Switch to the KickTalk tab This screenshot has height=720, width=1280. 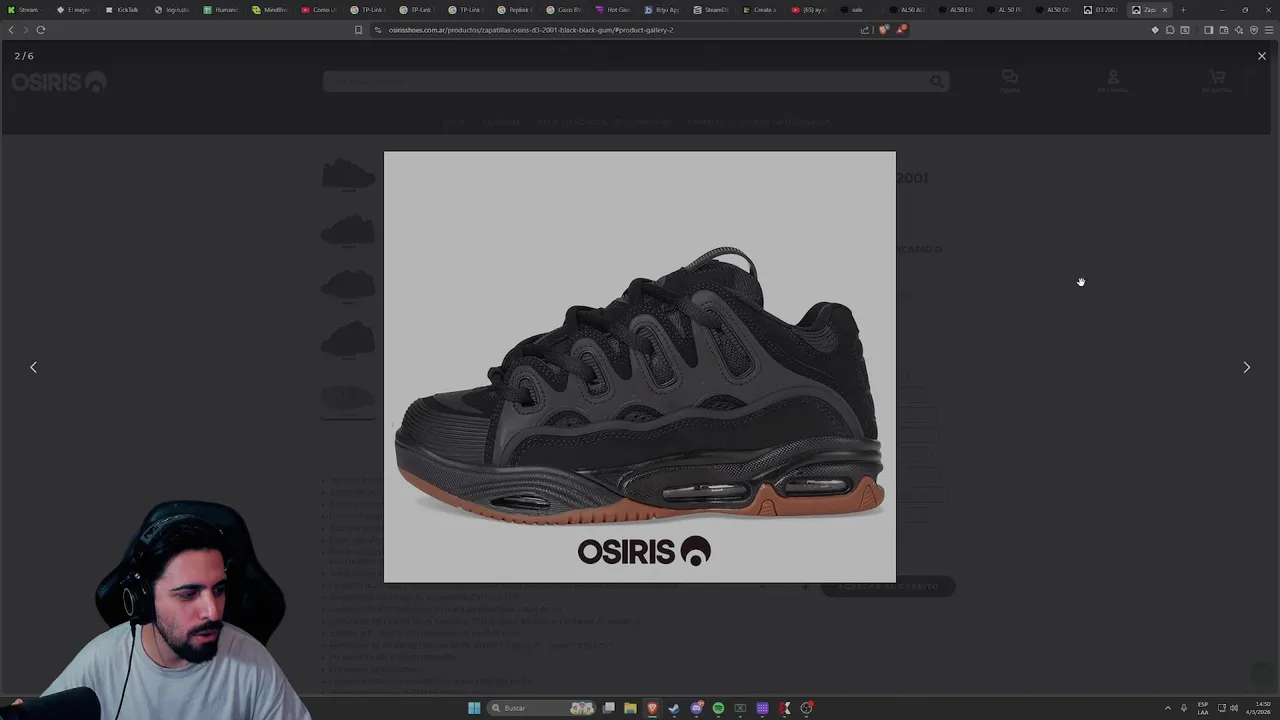point(122,10)
